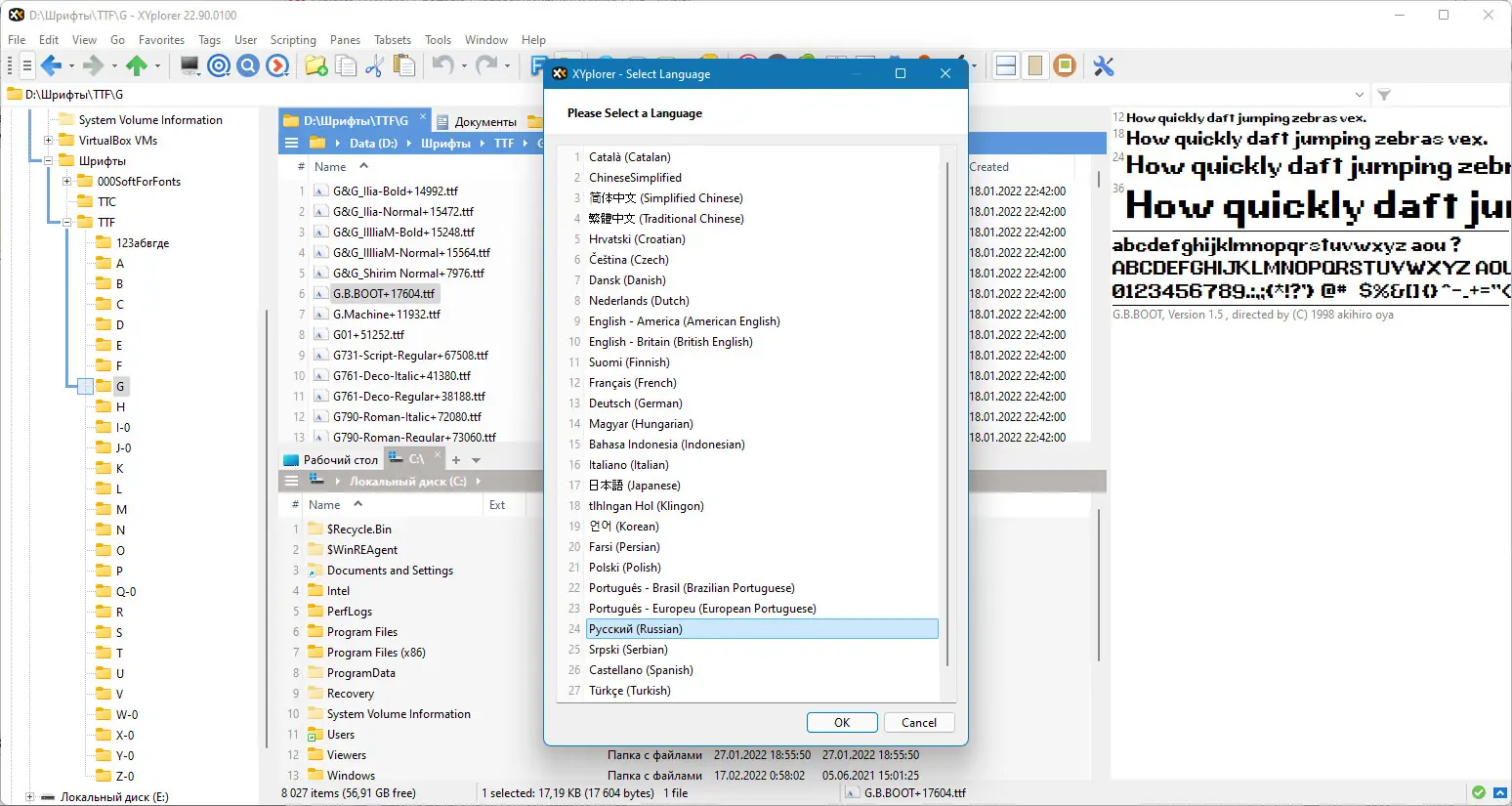Click the blue target Hotlist icon
This screenshot has width=1512, height=806.
coord(219,65)
